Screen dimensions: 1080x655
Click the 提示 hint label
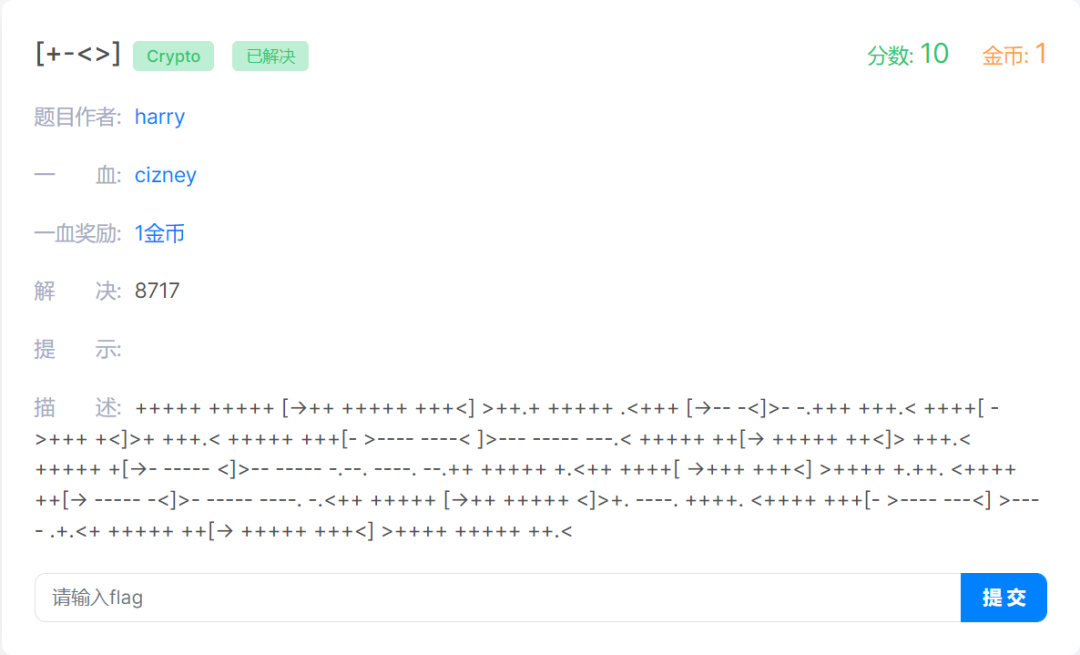[78, 349]
